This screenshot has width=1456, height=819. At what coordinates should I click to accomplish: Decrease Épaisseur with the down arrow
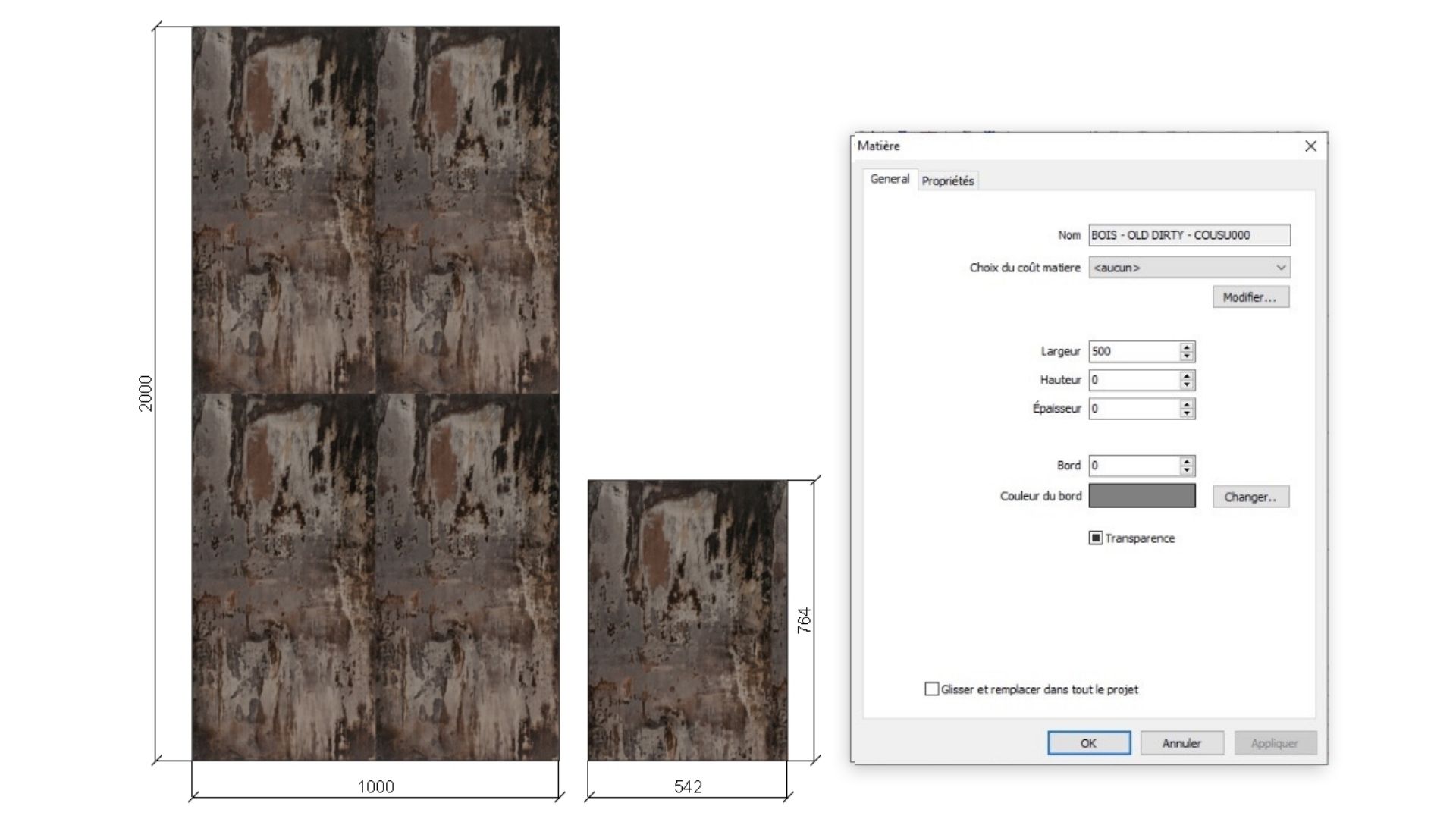pos(1187,413)
